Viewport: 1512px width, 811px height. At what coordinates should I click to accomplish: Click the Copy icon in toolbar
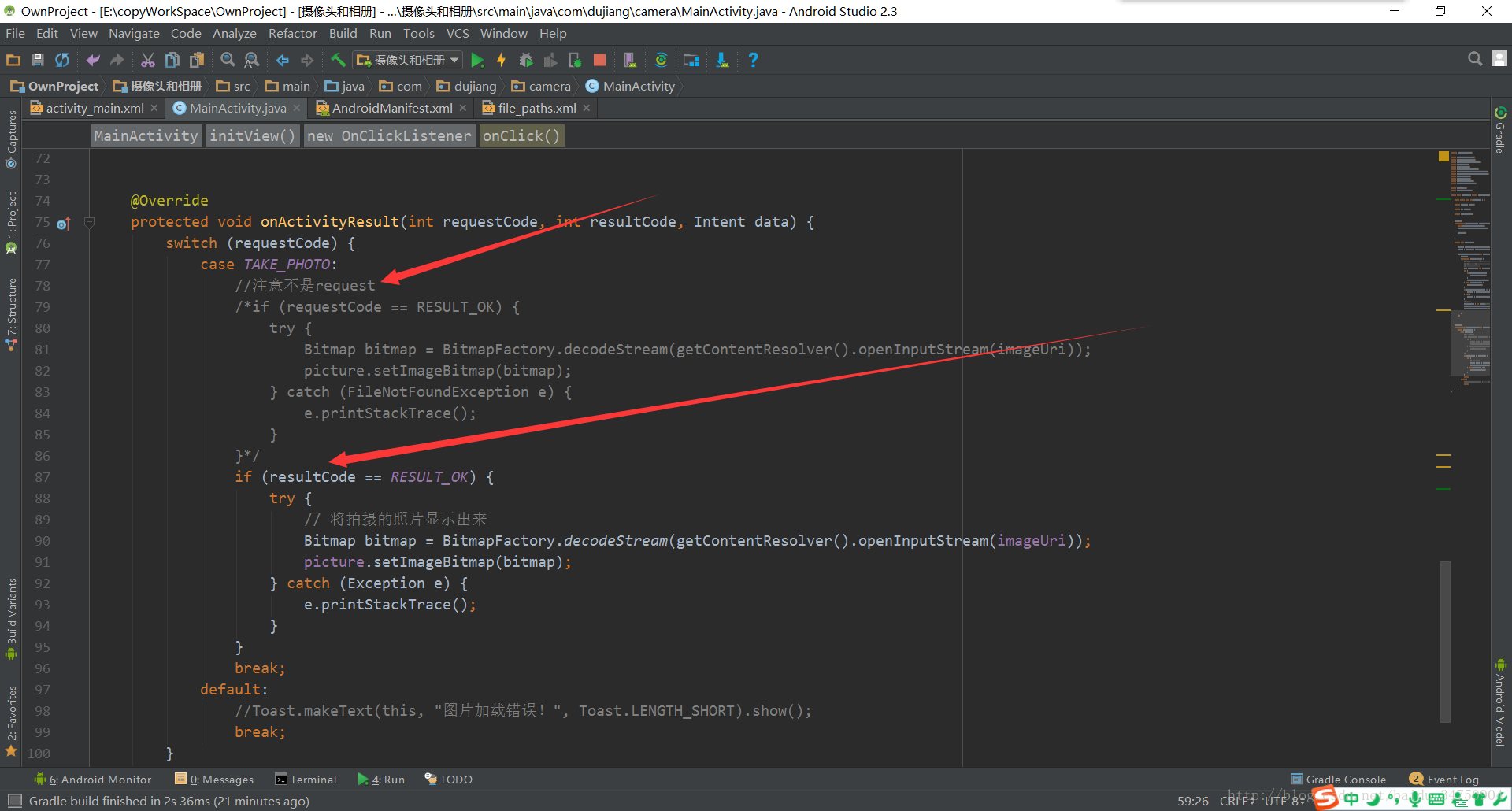tap(172, 60)
